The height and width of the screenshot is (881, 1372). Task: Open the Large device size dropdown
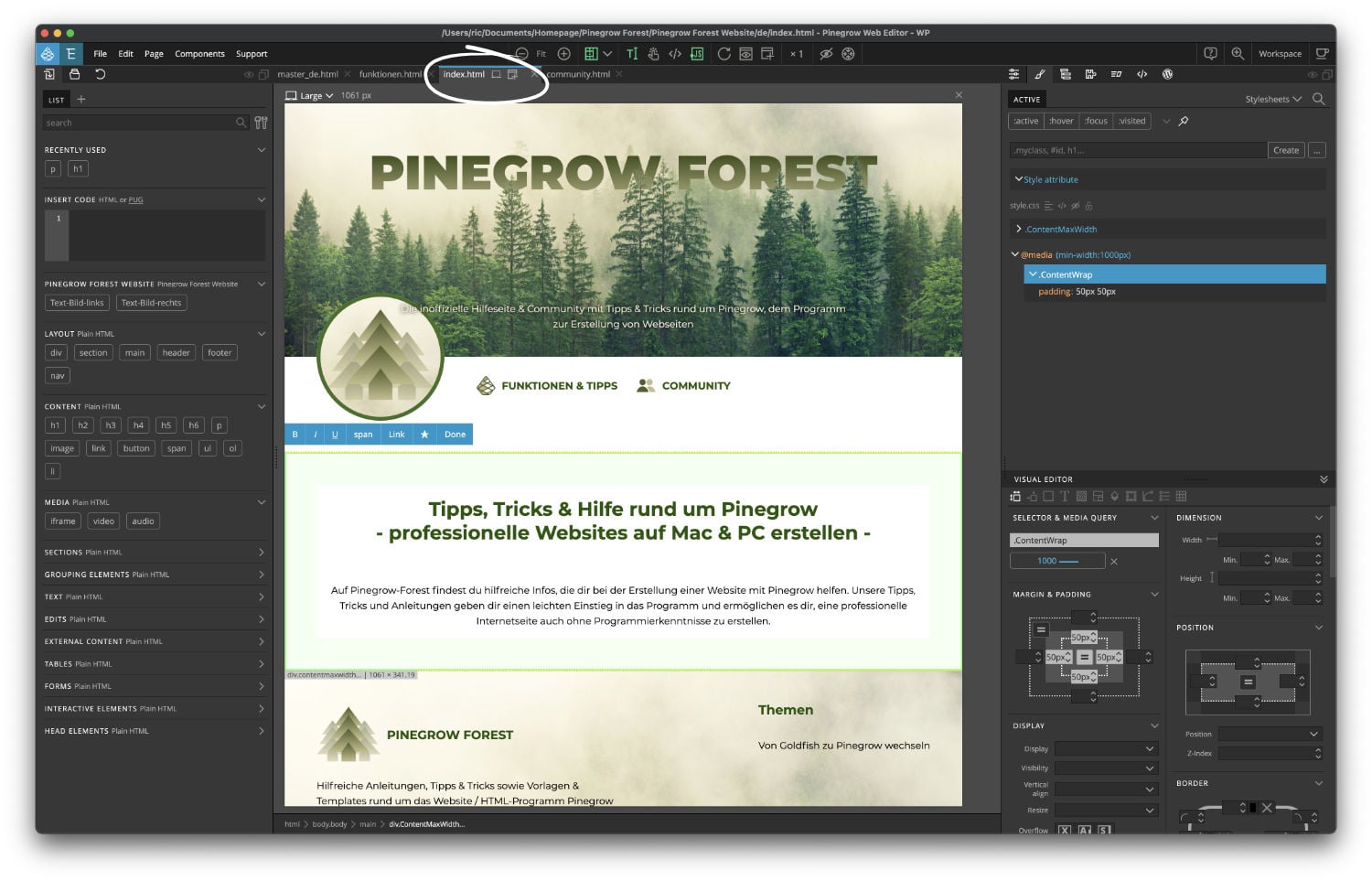click(x=309, y=95)
